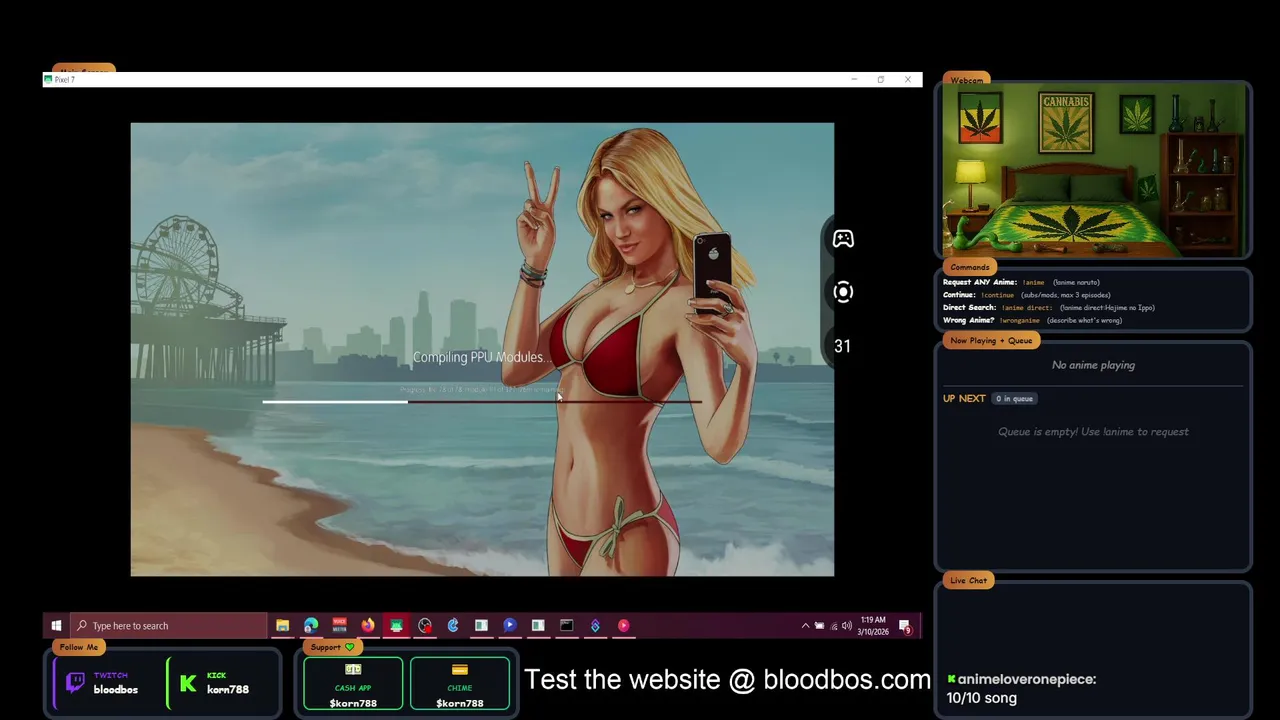Viewport: 1280px width, 720px height.
Task: Select the green monitor app on taskbar
Action: tap(397, 626)
